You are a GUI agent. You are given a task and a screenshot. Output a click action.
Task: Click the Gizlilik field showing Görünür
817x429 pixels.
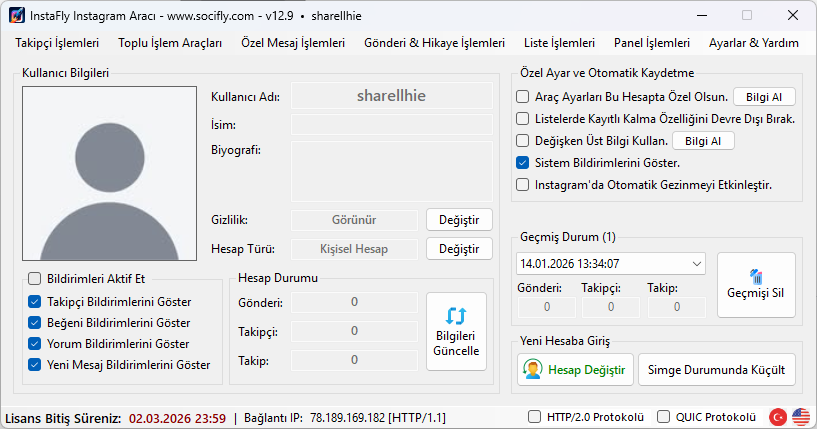[x=354, y=220]
